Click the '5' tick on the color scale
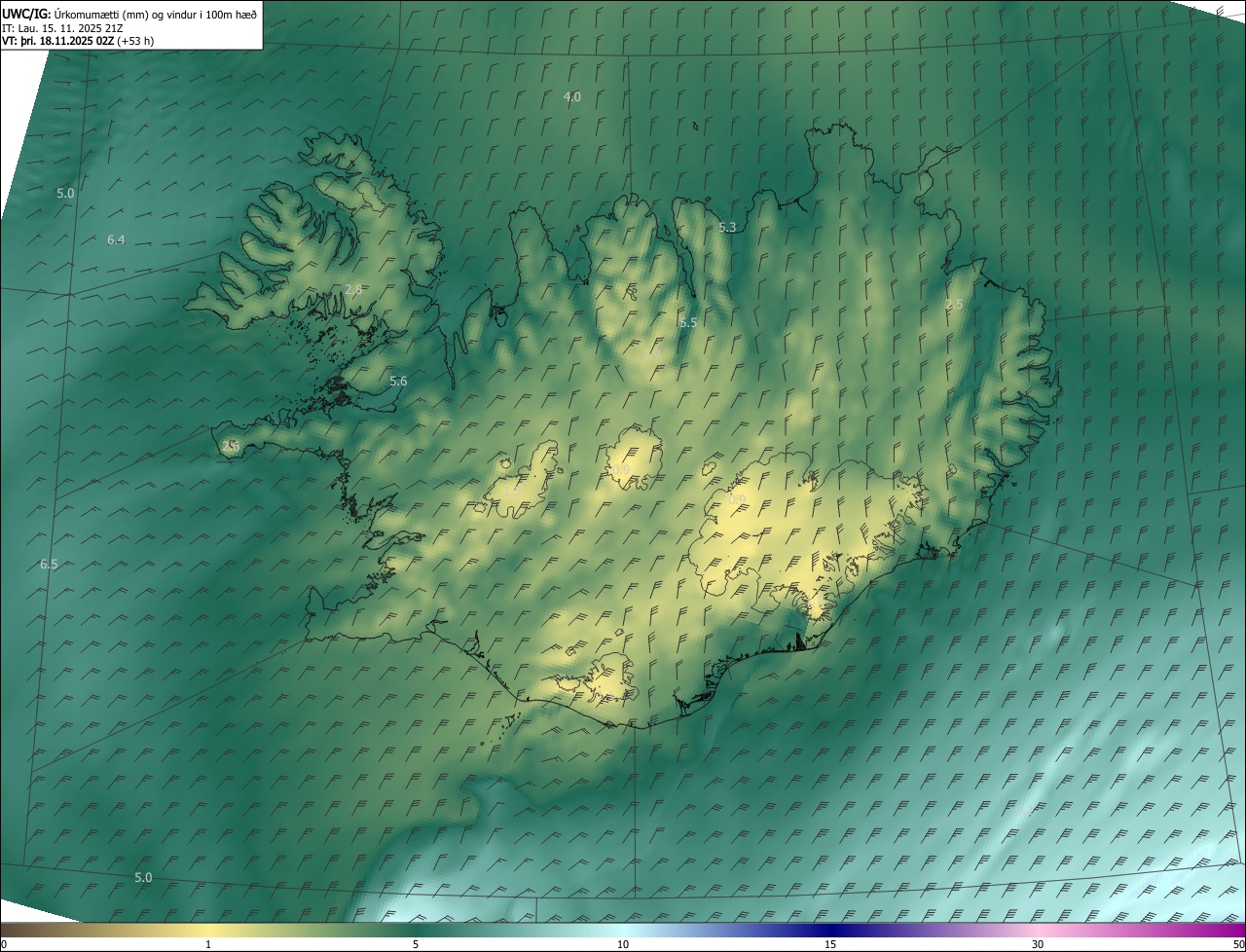1246x952 pixels. (x=416, y=944)
